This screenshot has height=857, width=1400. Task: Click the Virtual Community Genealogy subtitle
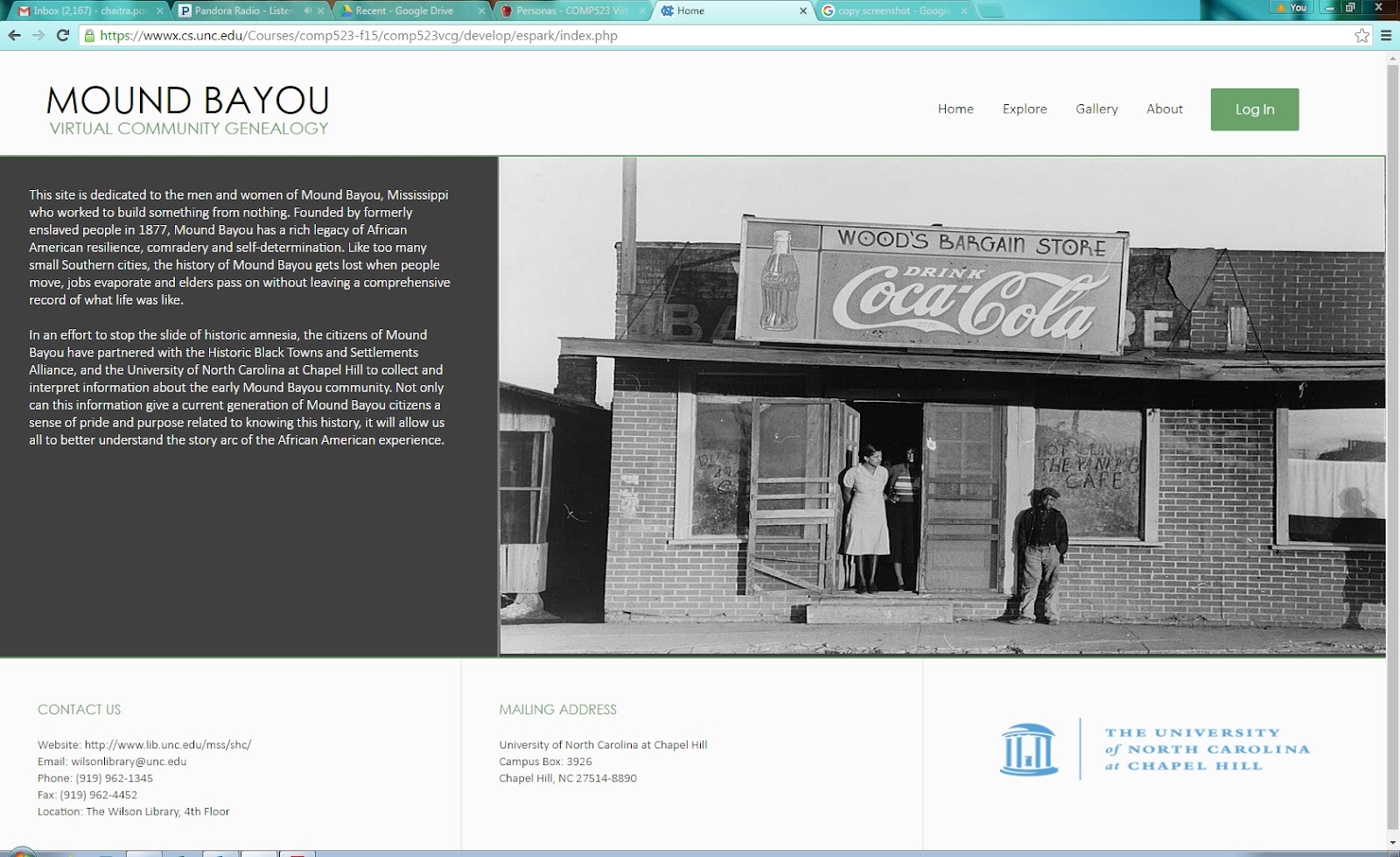click(189, 129)
